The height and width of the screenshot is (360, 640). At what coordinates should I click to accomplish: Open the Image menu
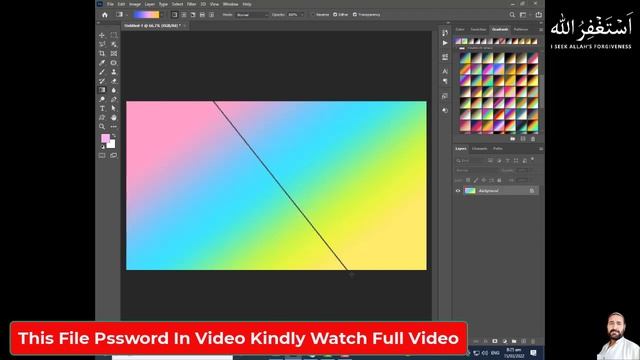(x=135, y=4)
